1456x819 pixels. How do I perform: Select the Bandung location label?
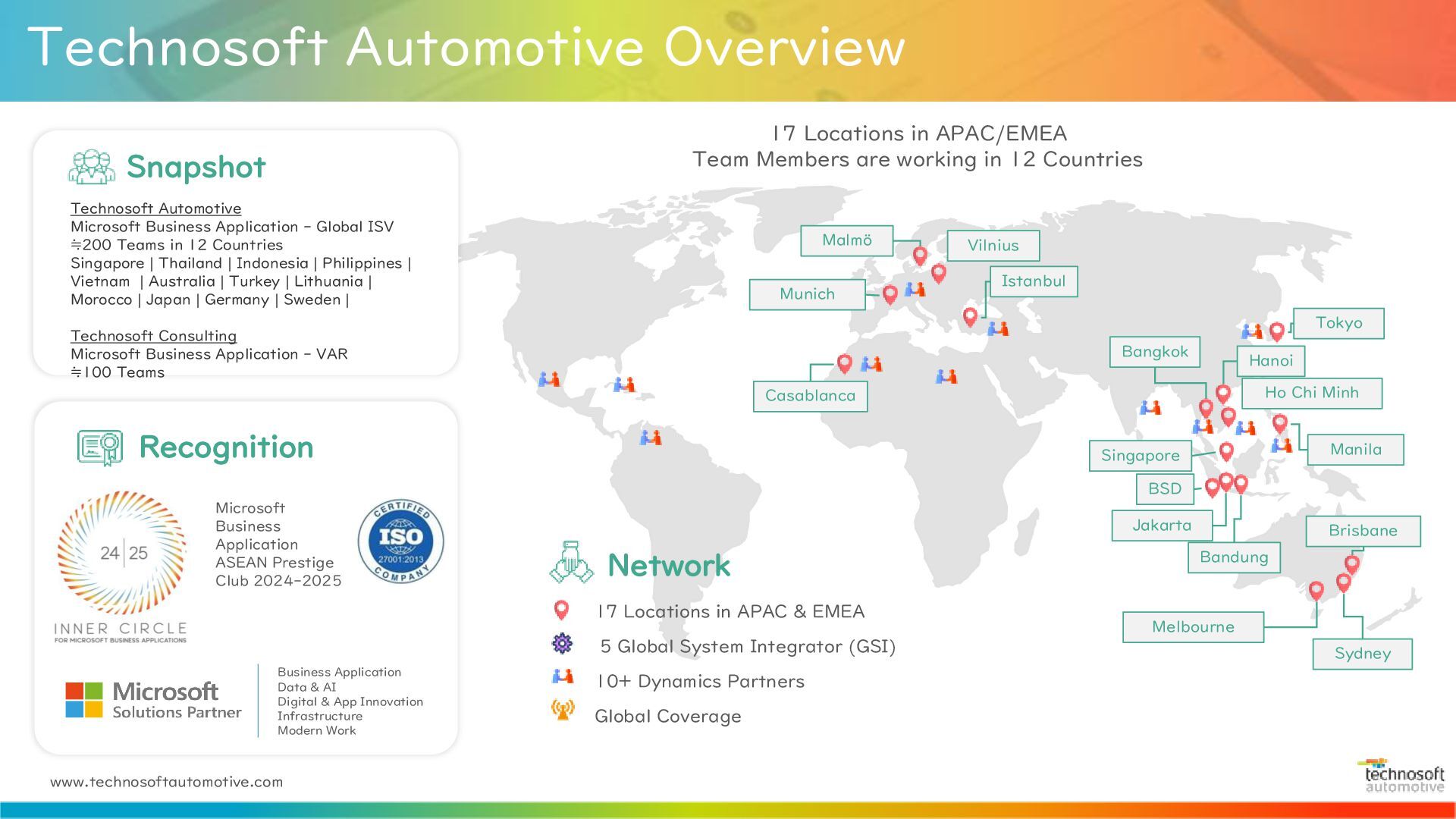(x=1234, y=557)
